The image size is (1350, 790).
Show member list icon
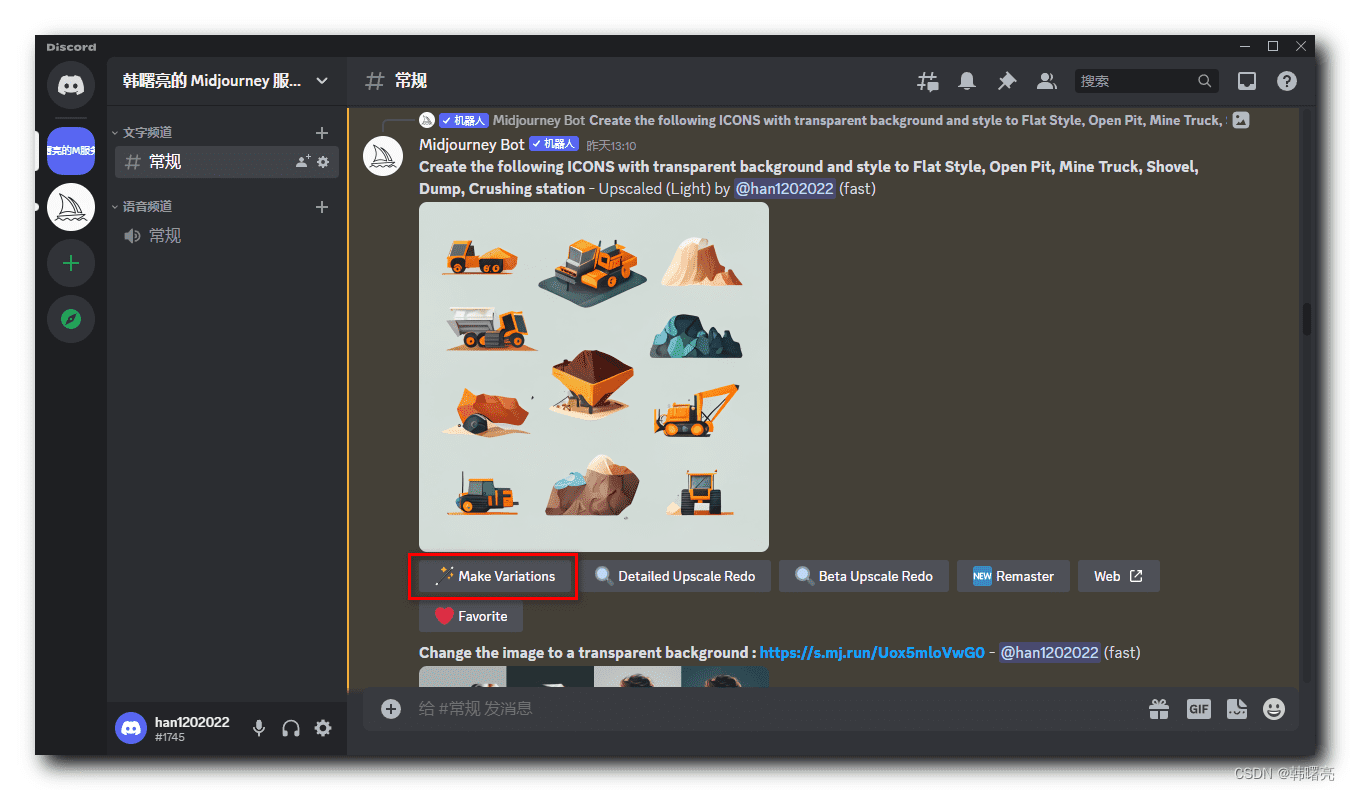1046,81
